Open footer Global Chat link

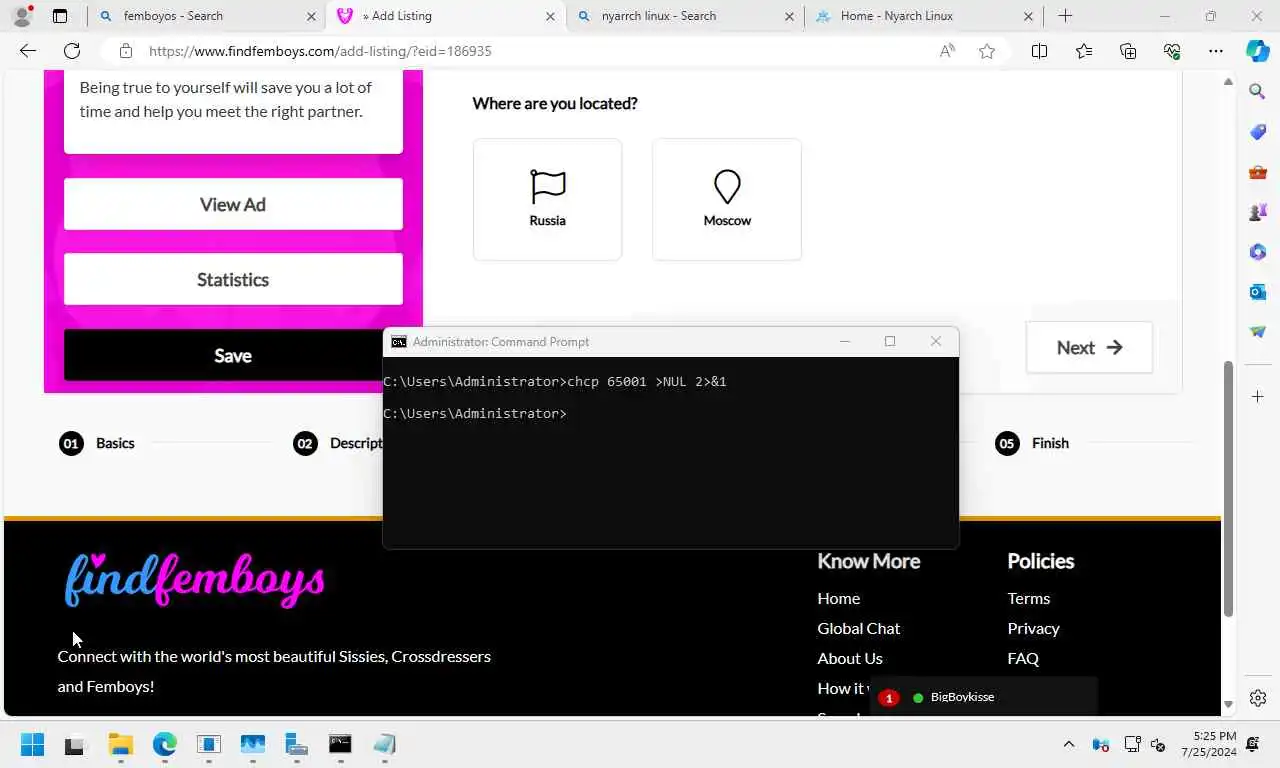[x=858, y=628]
